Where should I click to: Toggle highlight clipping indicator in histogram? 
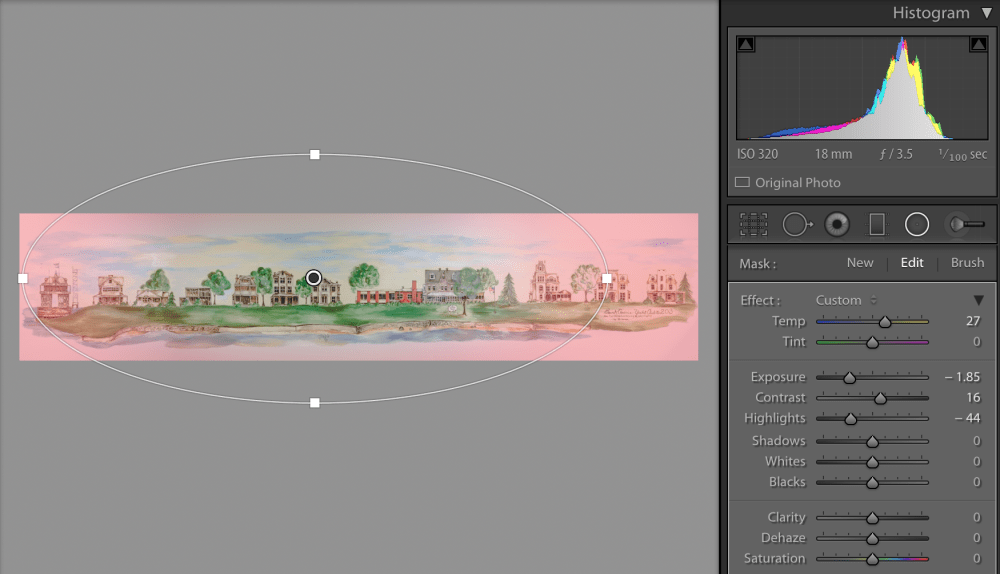(x=978, y=44)
